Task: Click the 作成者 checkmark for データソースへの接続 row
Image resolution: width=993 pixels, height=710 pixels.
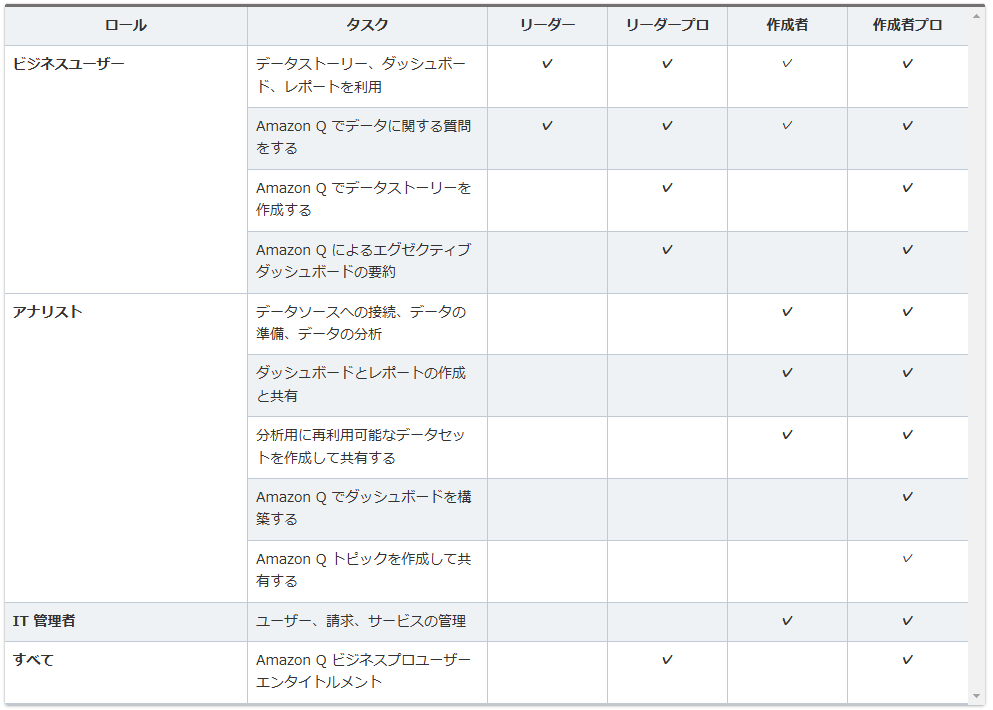Action: click(787, 312)
